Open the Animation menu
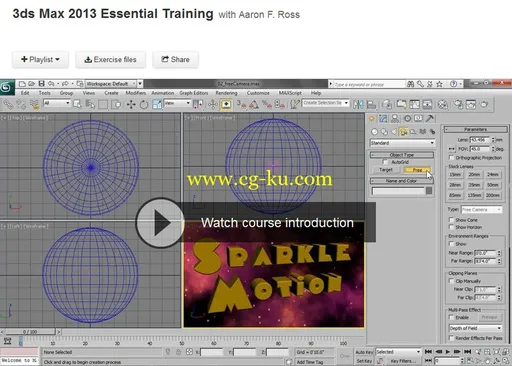The height and width of the screenshot is (366, 512). coord(163,93)
